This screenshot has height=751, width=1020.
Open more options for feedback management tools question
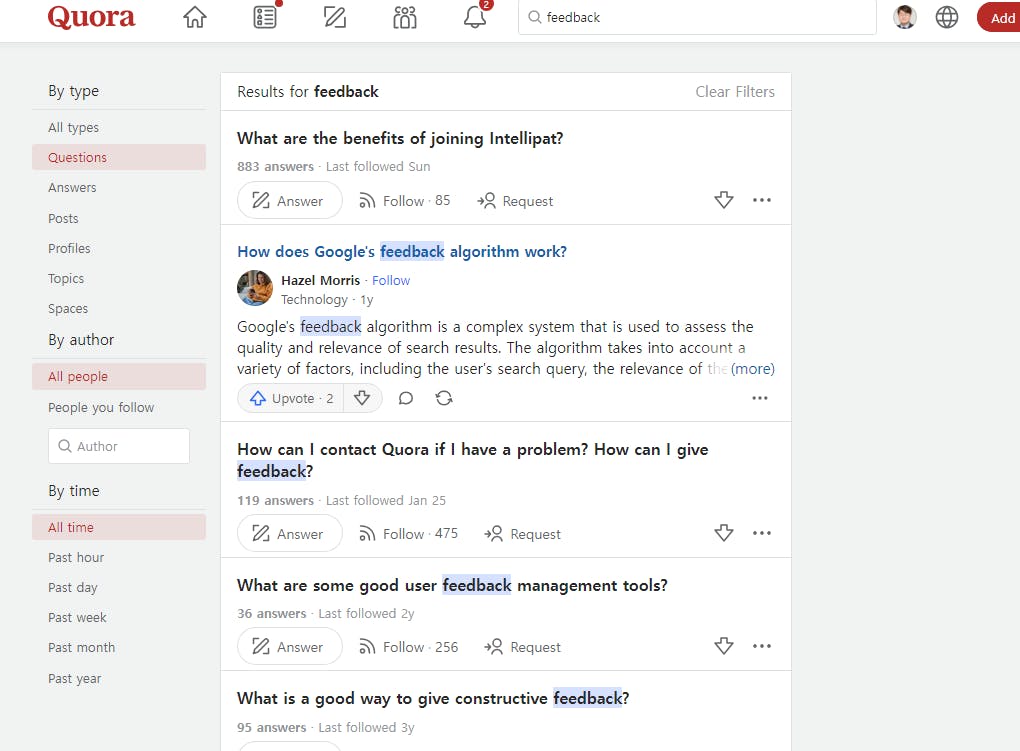pos(762,646)
